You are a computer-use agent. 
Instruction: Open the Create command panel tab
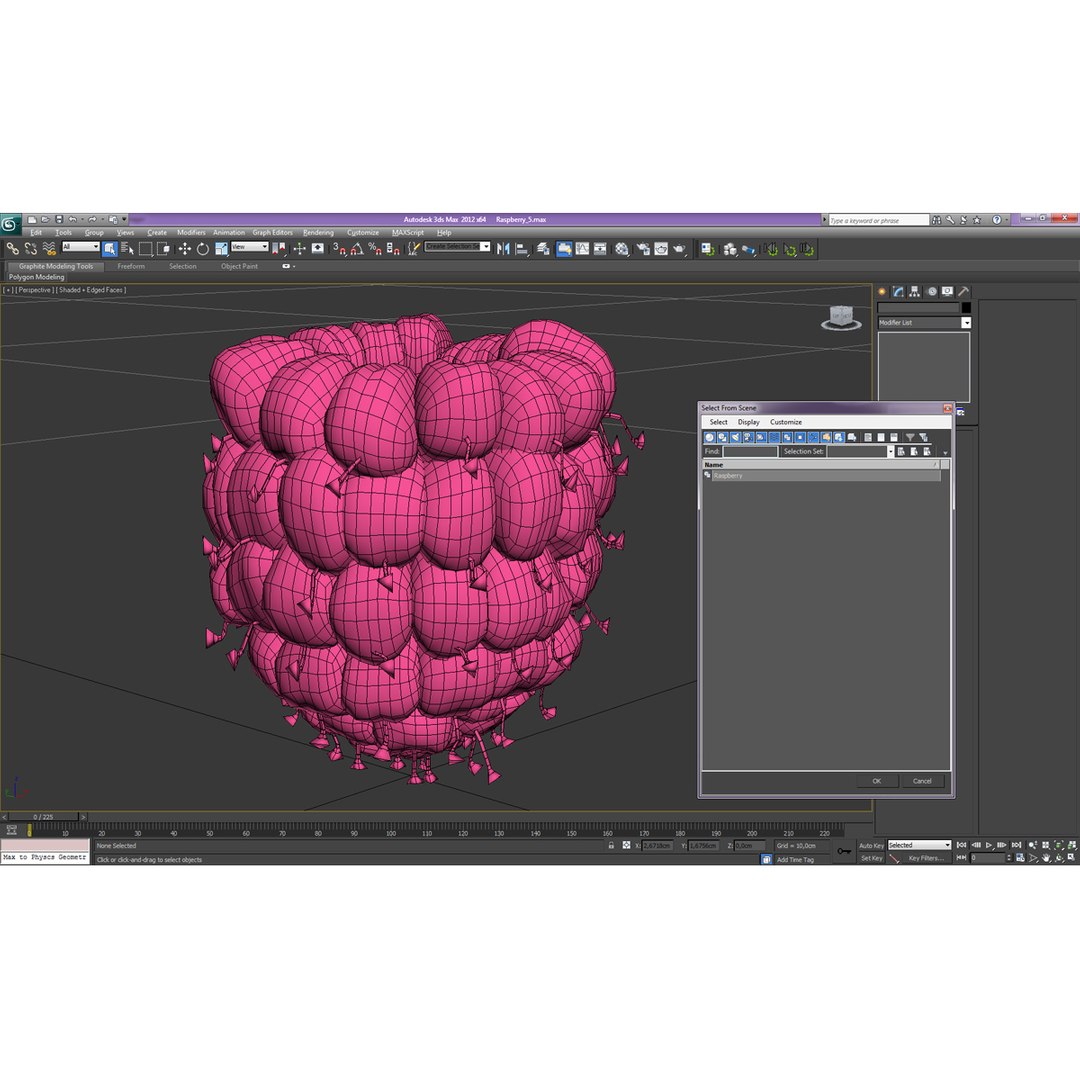point(882,291)
